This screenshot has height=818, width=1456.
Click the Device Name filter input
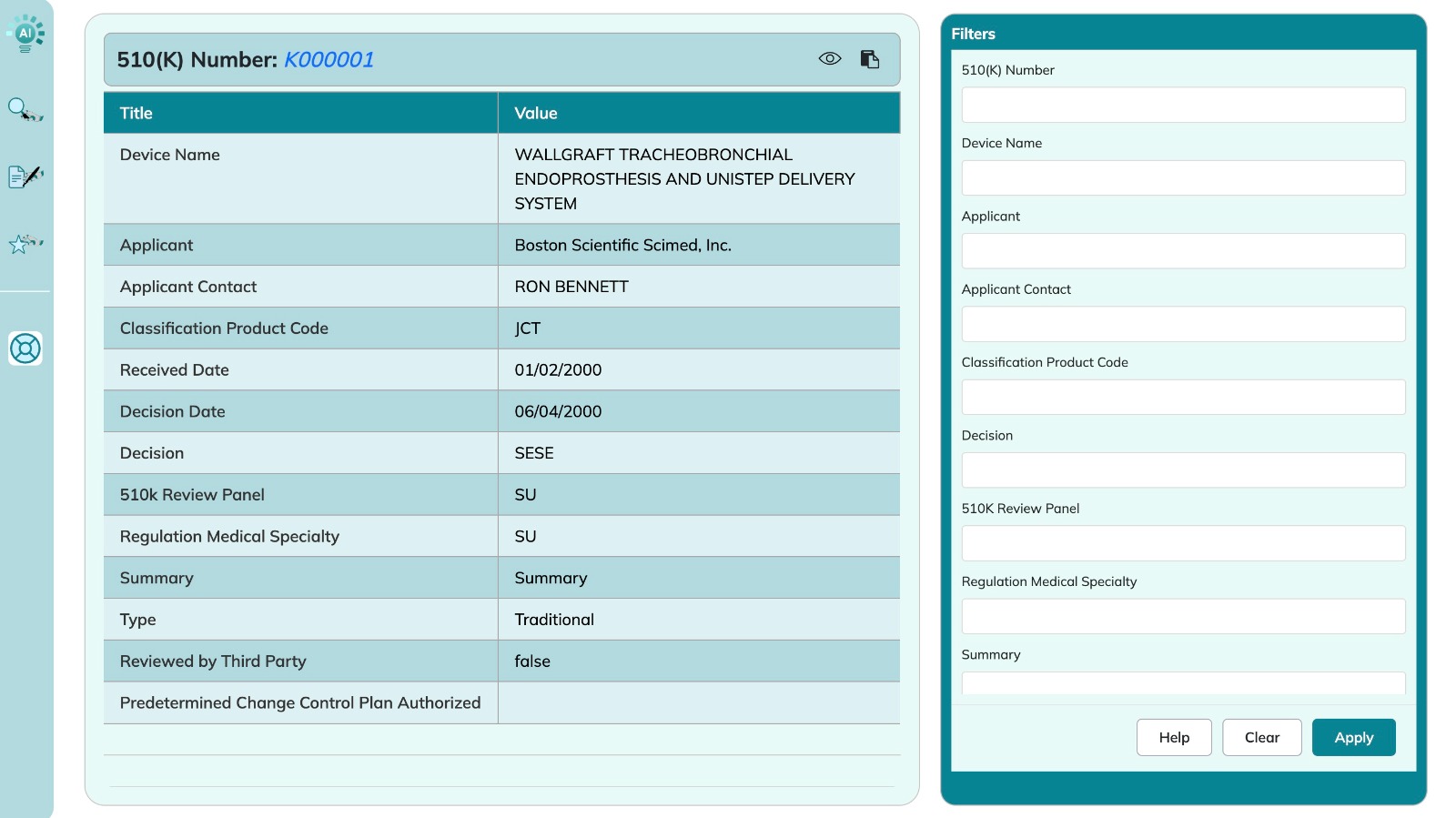1182,178
